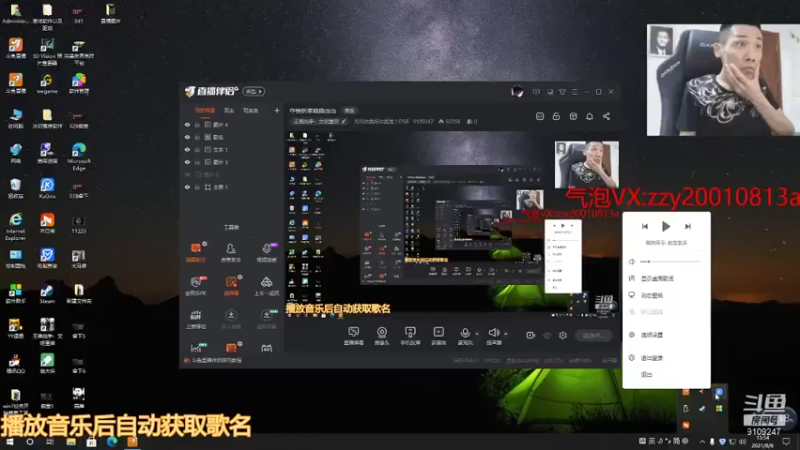Lock the 全屏1 layer
This screenshot has height=450, width=800.
tap(197, 187)
